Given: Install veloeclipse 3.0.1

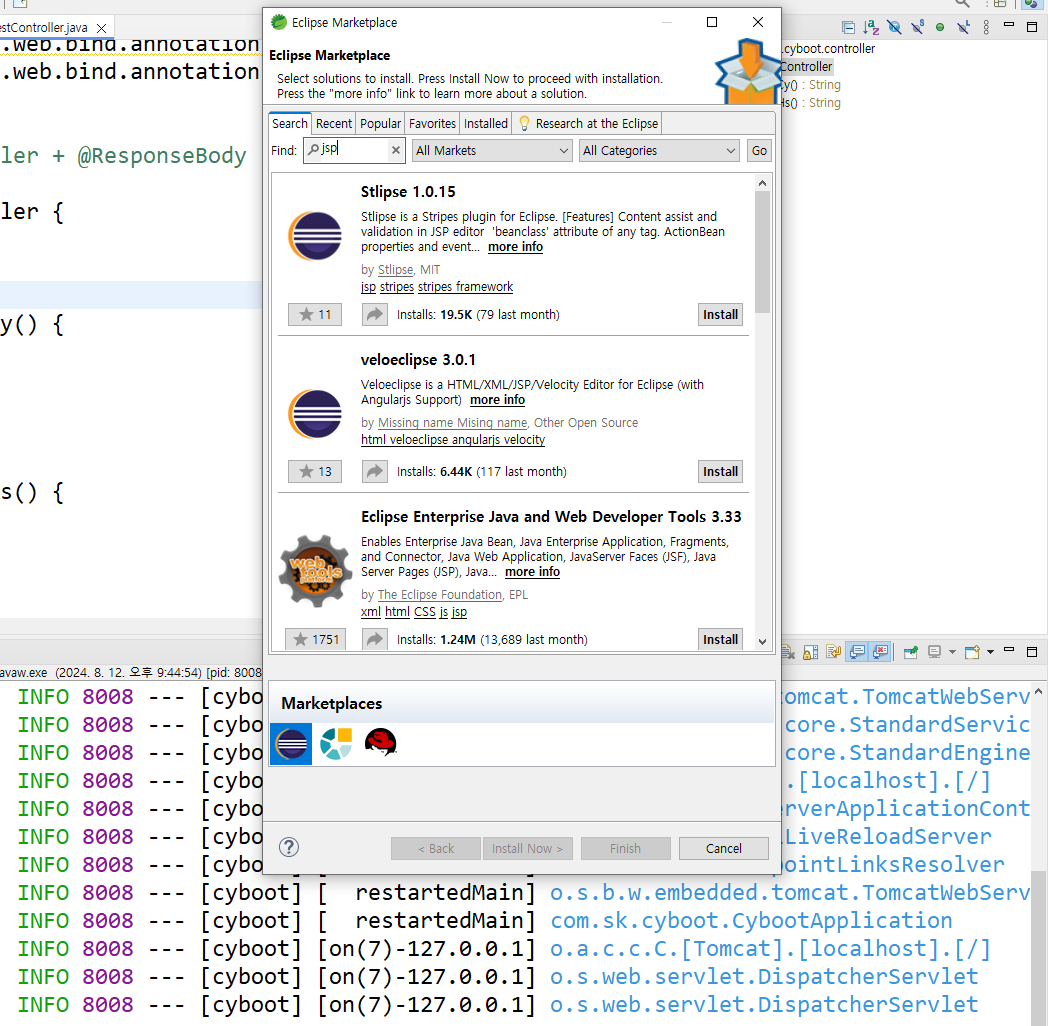Looking at the screenshot, I should point(720,471).
